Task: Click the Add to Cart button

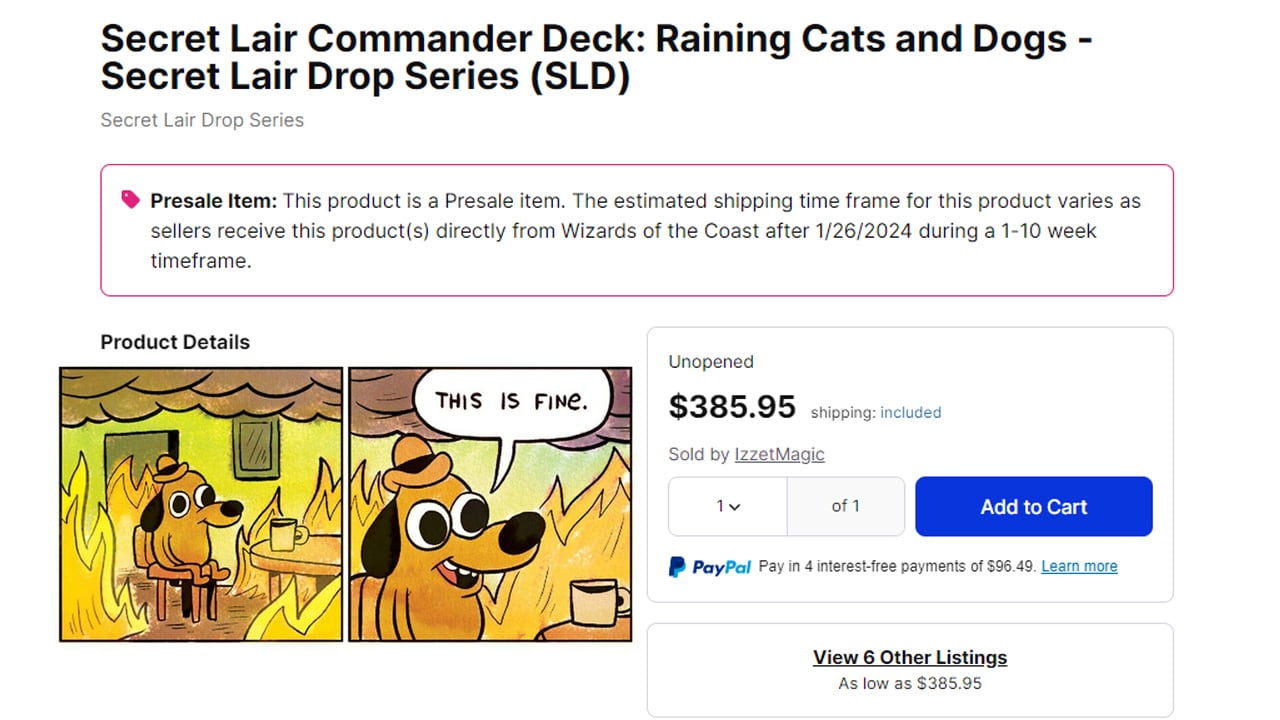Action: pos(1033,506)
